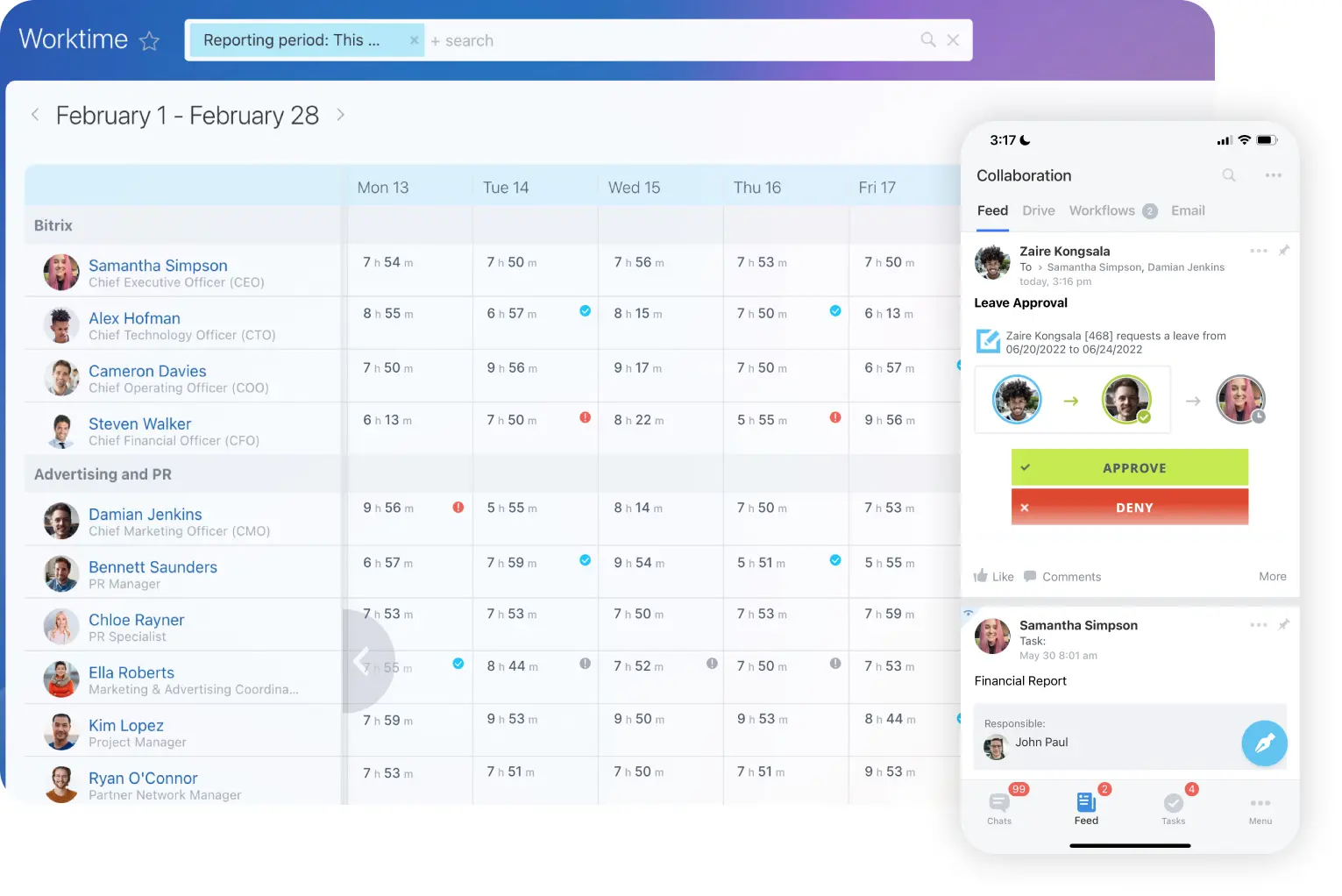Click the search magnifier in filter bar

point(927,39)
